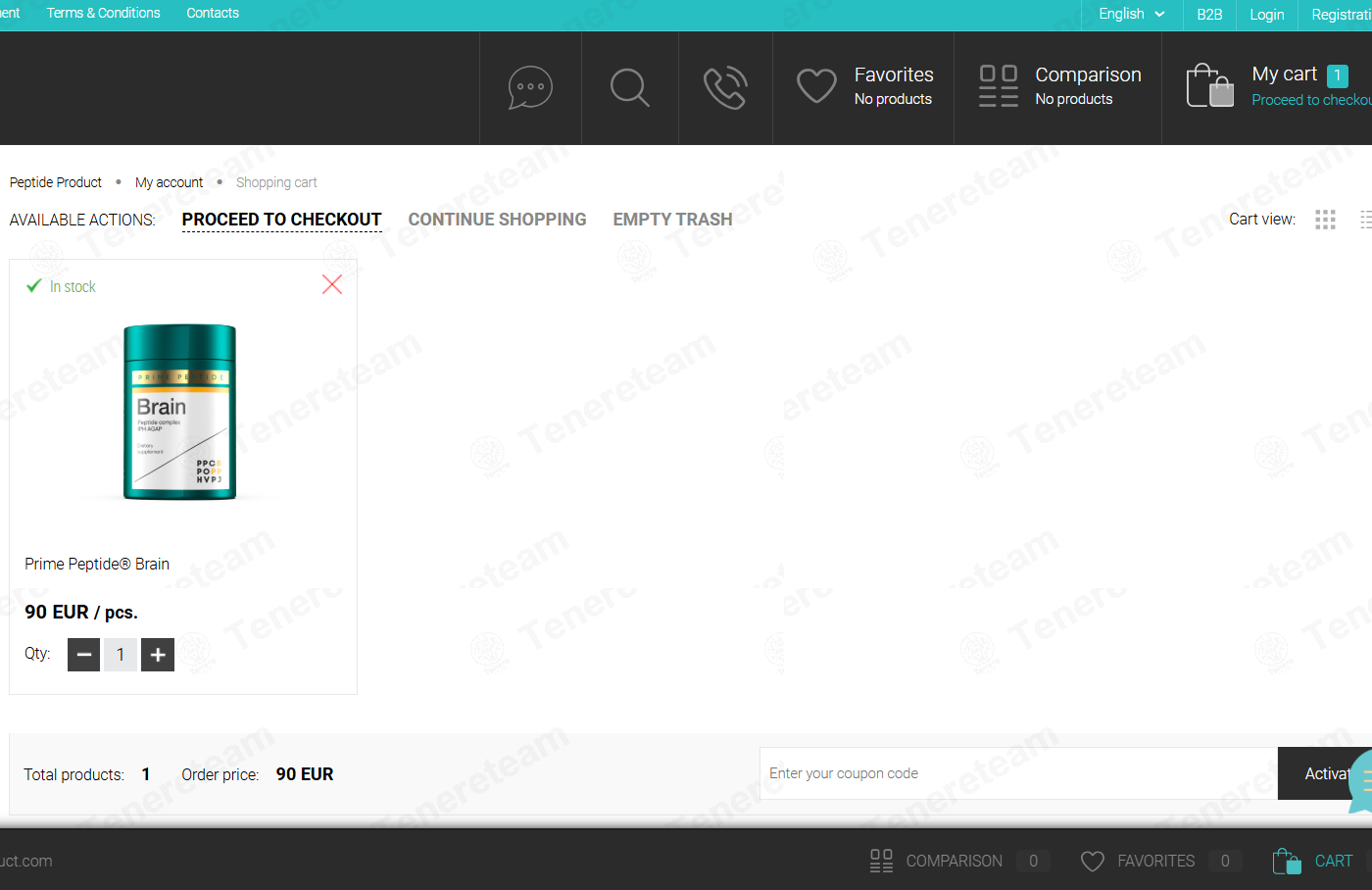The height and width of the screenshot is (890, 1372).
Task: Open Contacts page
Action: (213, 13)
